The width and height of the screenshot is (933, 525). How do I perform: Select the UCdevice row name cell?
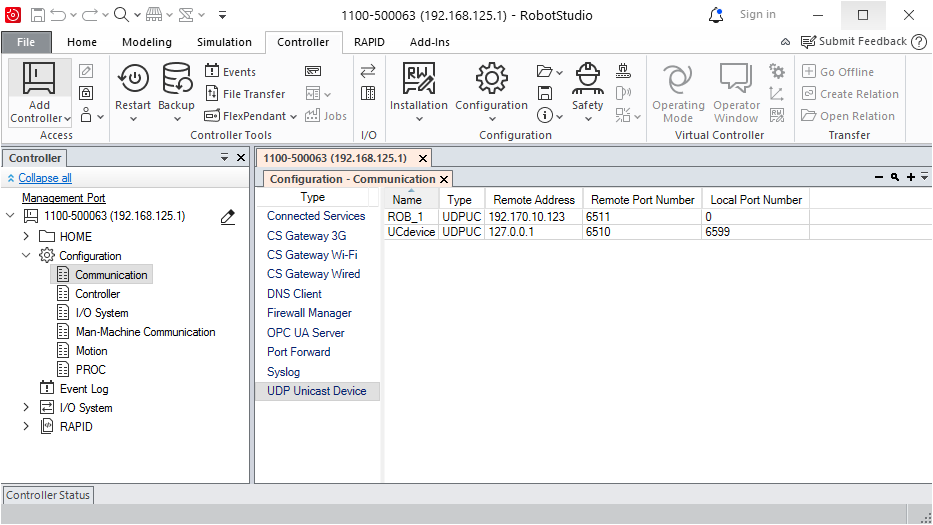(411, 232)
